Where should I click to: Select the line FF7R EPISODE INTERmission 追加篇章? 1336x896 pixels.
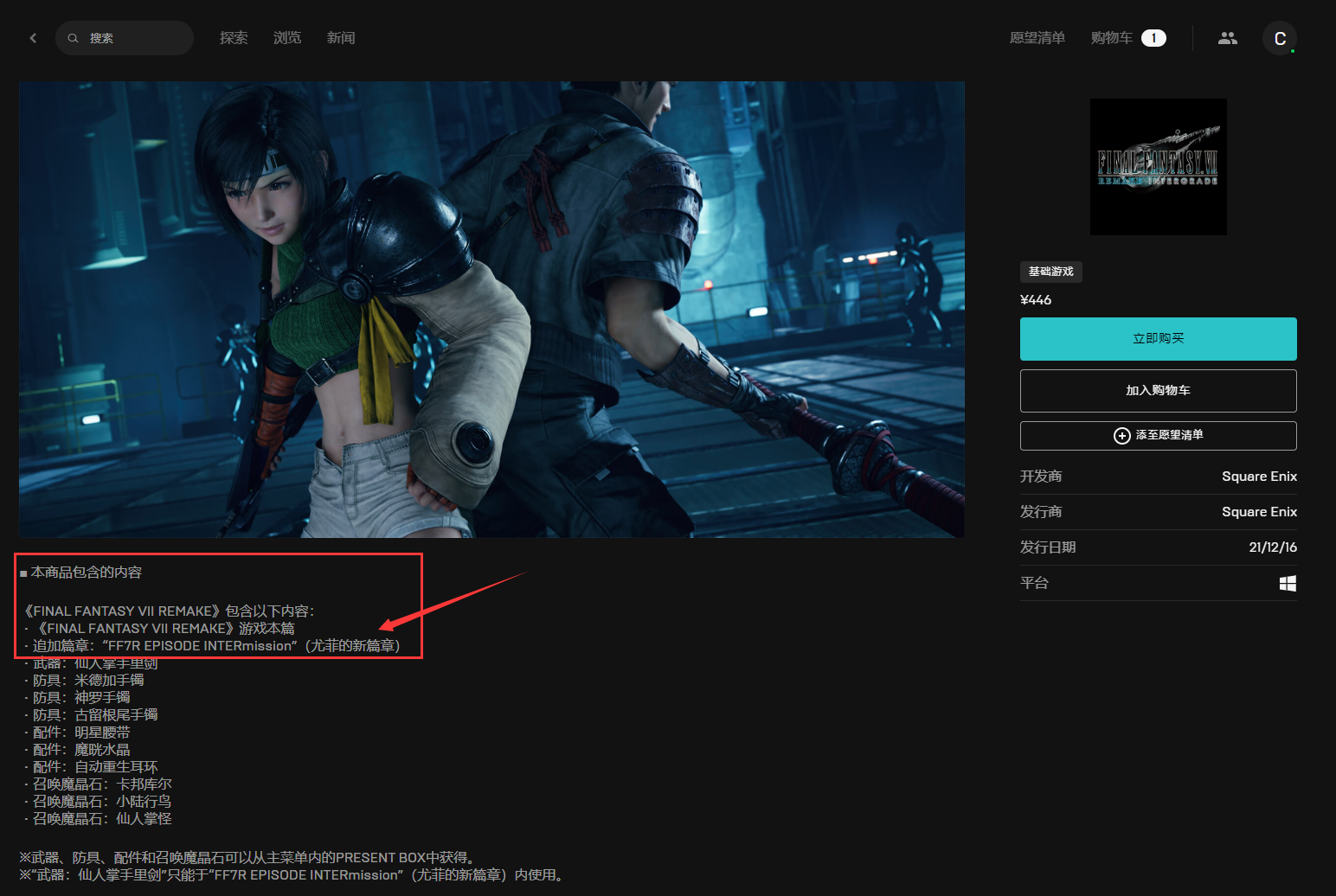(213, 646)
